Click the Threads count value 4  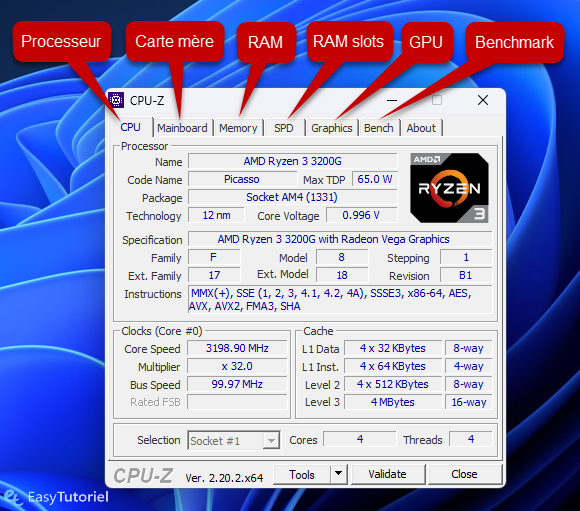pyautogui.click(x=471, y=439)
